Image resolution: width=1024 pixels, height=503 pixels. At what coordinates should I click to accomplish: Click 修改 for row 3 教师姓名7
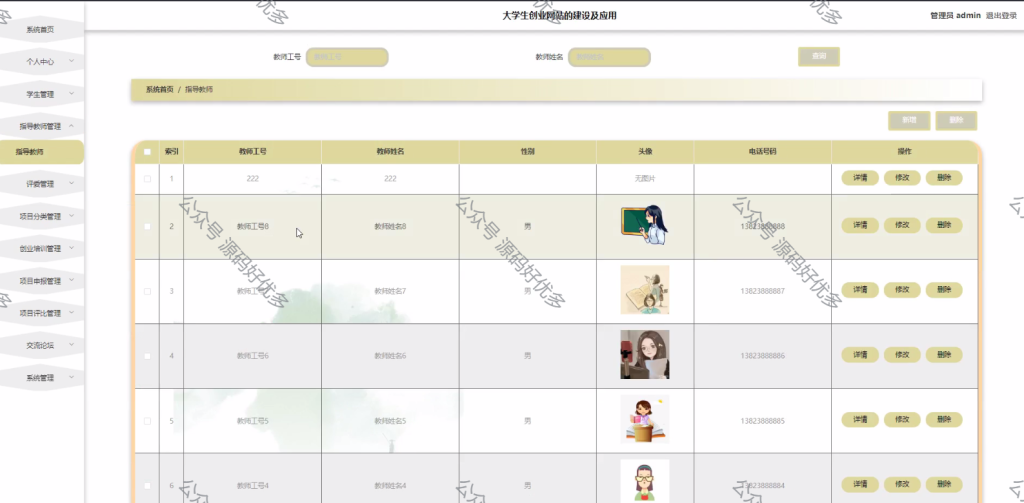click(902, 289)
